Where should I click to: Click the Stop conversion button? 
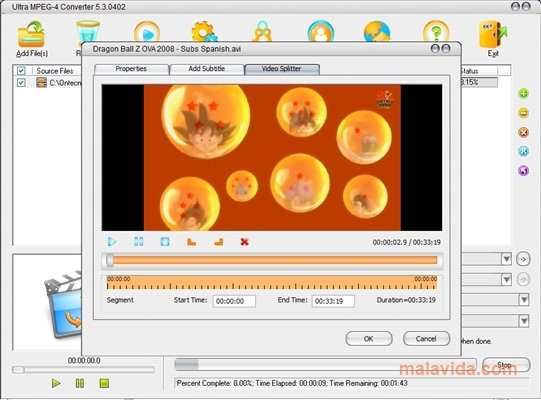click(505, 365)
